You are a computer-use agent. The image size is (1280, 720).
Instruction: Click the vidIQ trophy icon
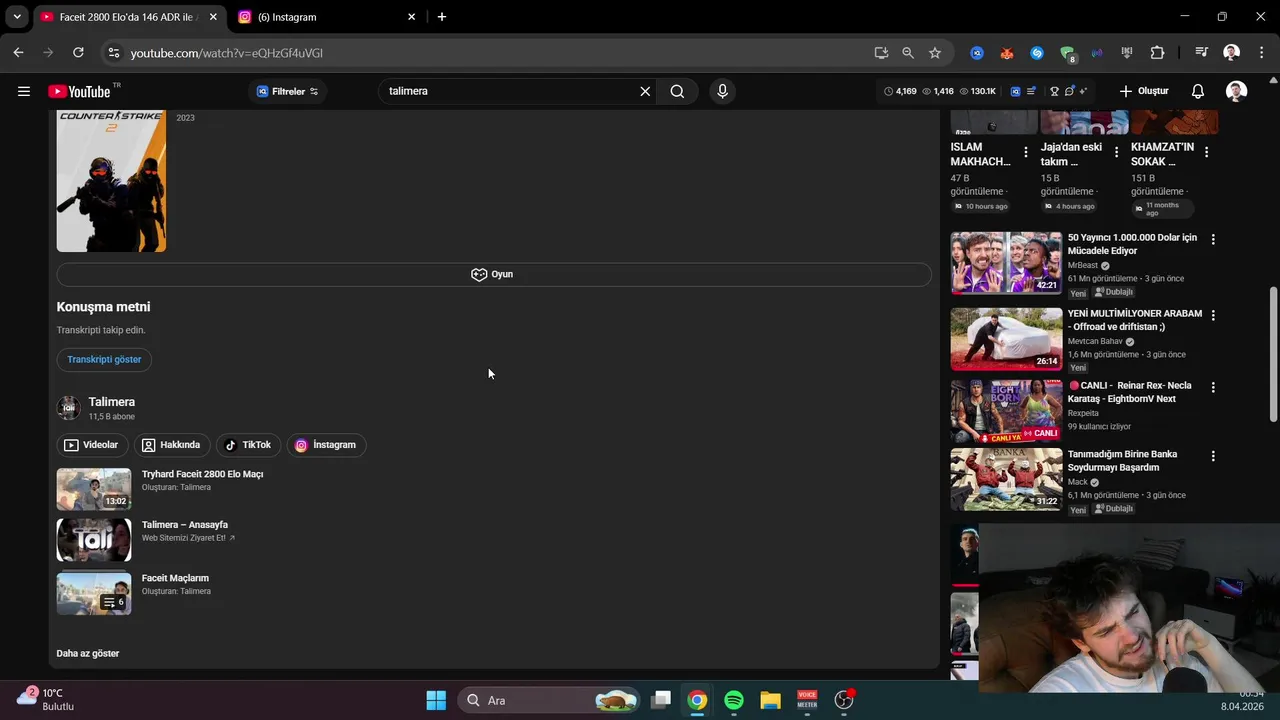pos(1054,91)
